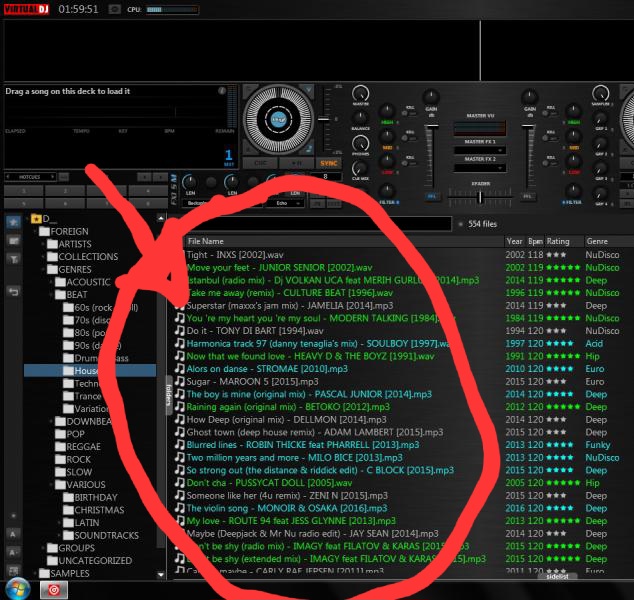Open the browser favorites star icon
Viewport: 634px width, 600px height.
coord(13,222)
